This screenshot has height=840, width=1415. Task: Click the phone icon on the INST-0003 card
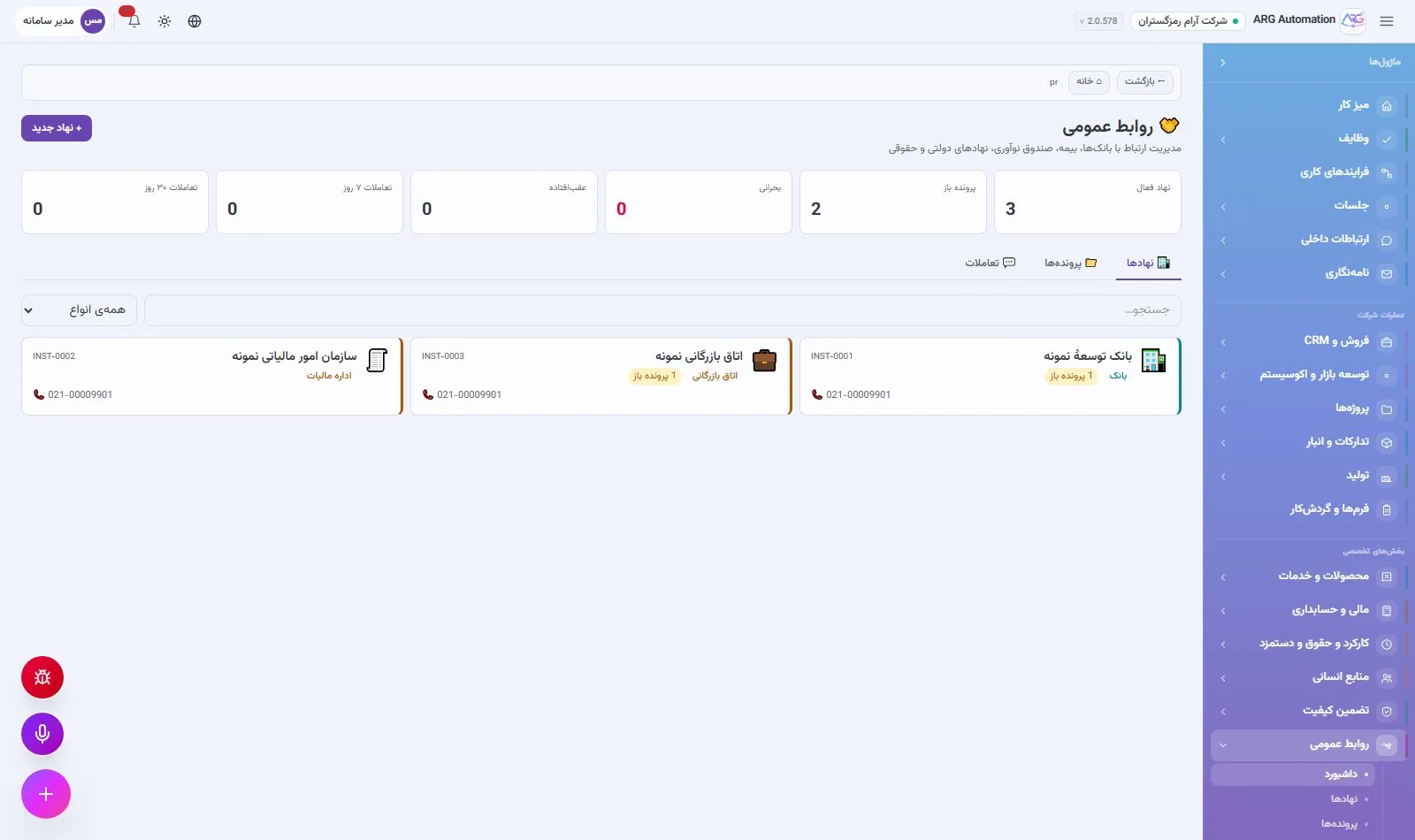coord(428,394)
